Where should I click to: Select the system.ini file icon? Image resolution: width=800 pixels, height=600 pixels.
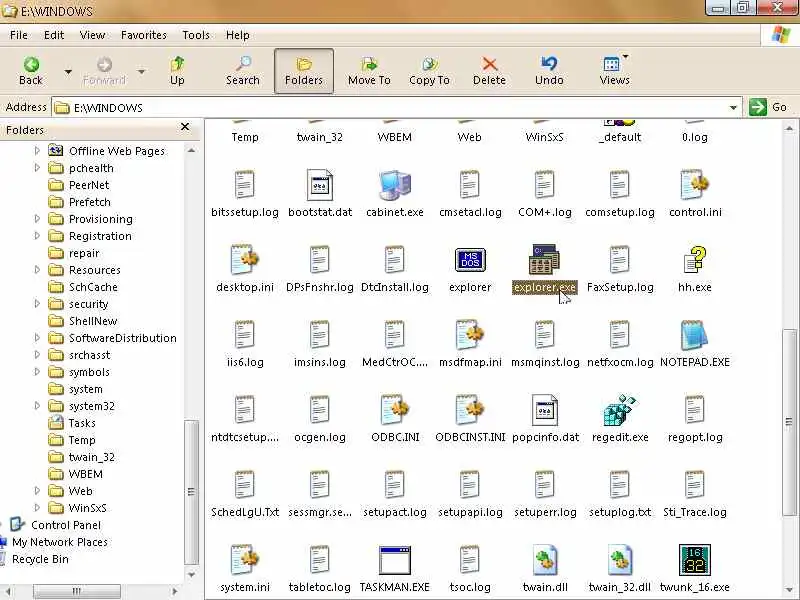tap(245, 560)
